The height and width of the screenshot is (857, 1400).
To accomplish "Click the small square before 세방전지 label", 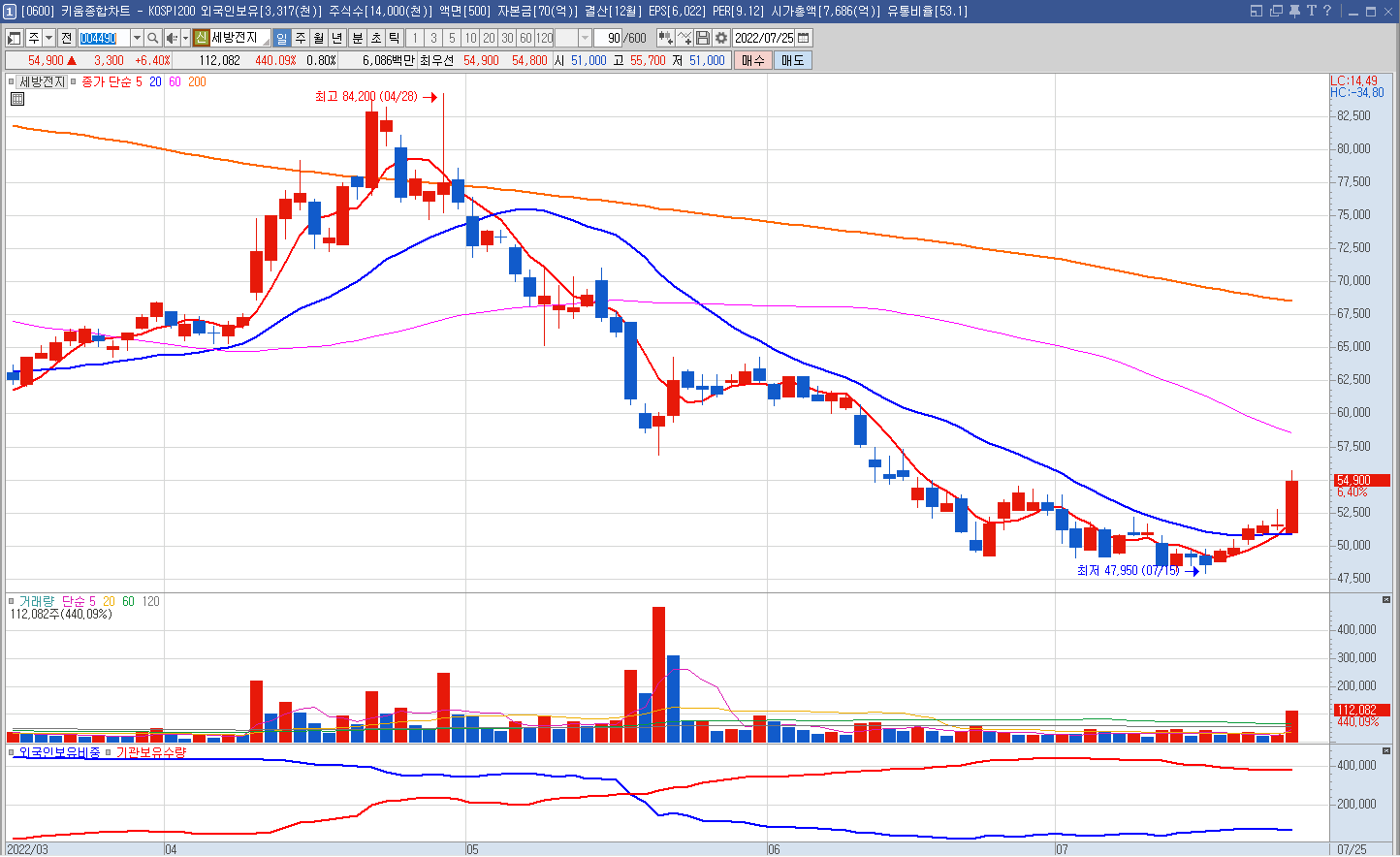I will point(12,82).
